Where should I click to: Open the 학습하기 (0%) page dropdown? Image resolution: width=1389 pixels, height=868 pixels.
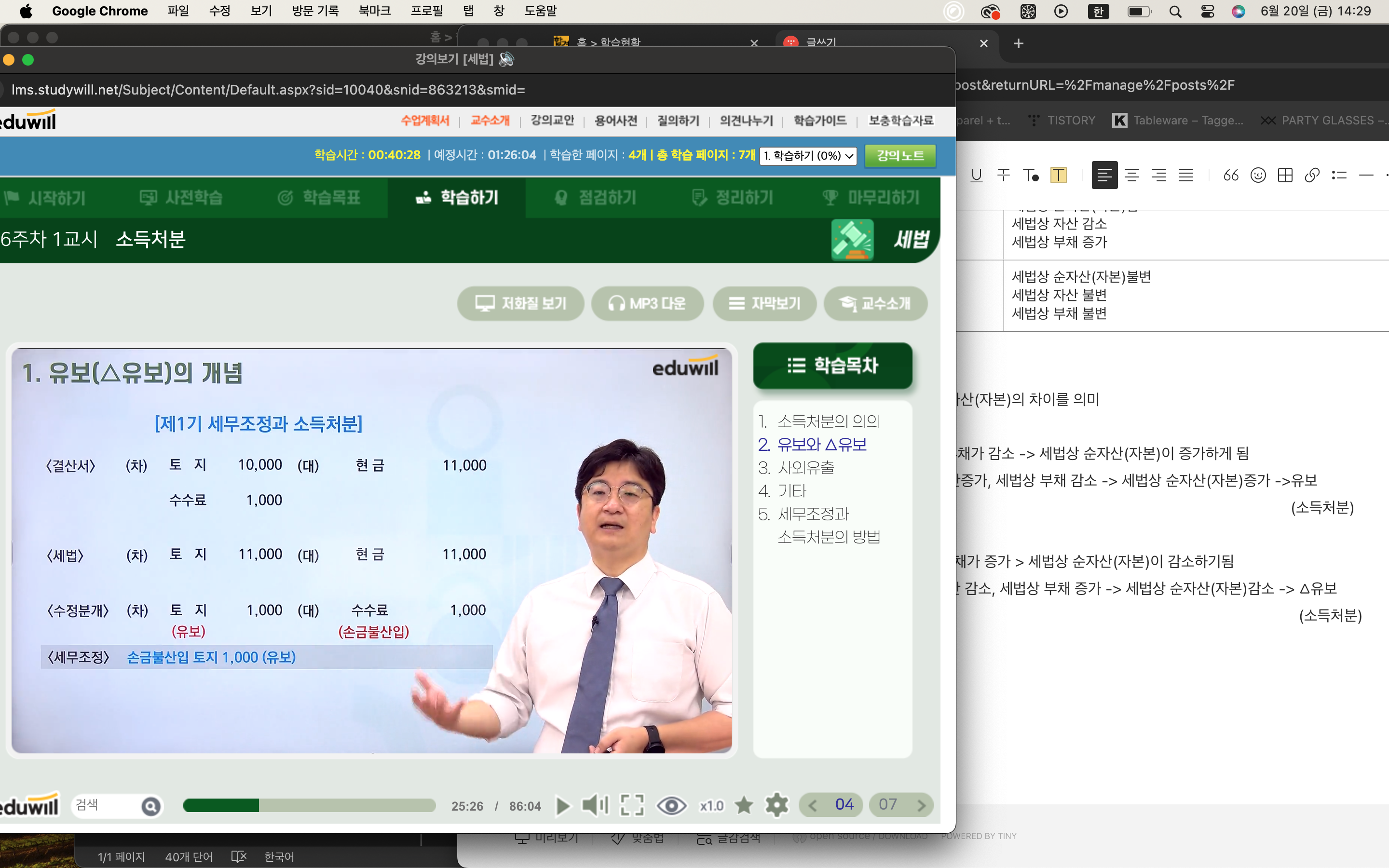pyautogui.click(x=807, y=156)
